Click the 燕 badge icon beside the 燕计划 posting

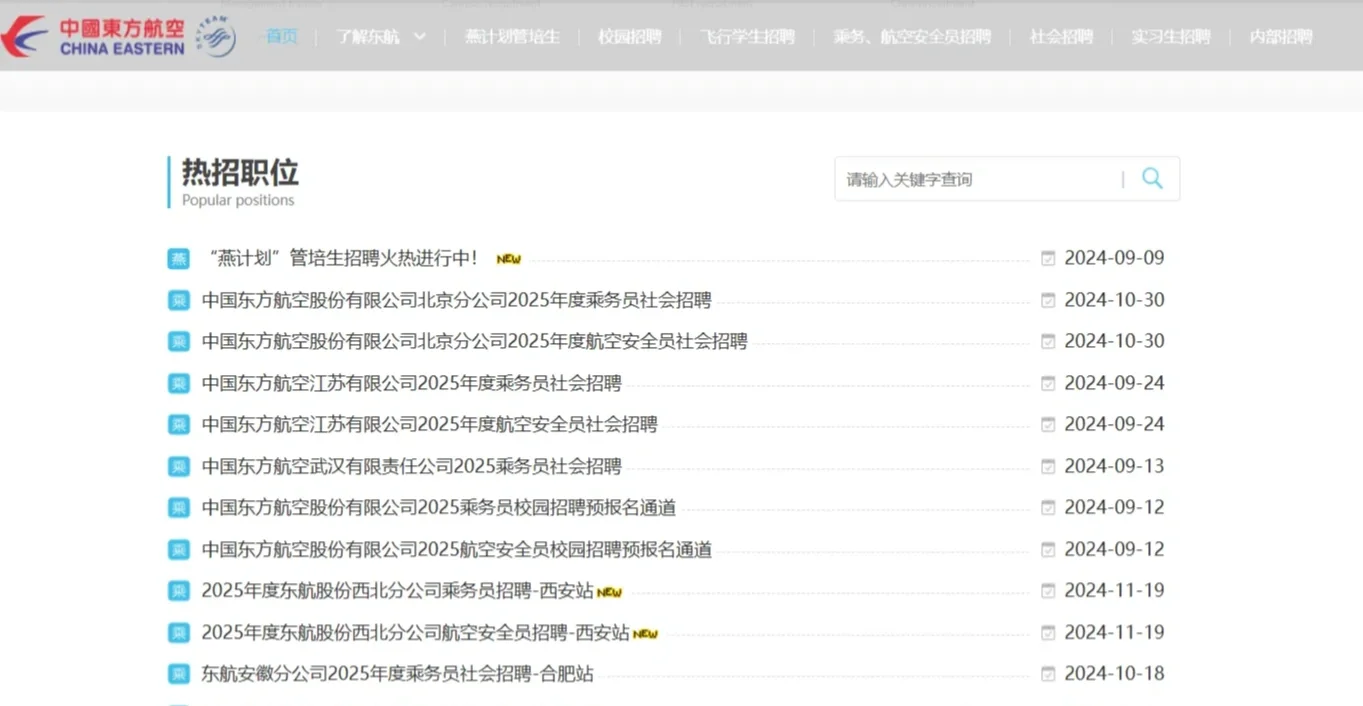(x=178, y=258)
